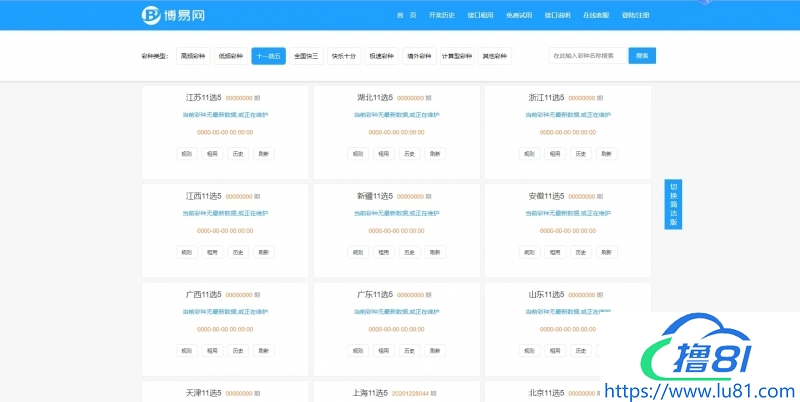Image resolution: width=800 pixels, height=402 pixels.
Task: Switch to the 全国快三 filter tab
Action: click(x=307, y=57)
